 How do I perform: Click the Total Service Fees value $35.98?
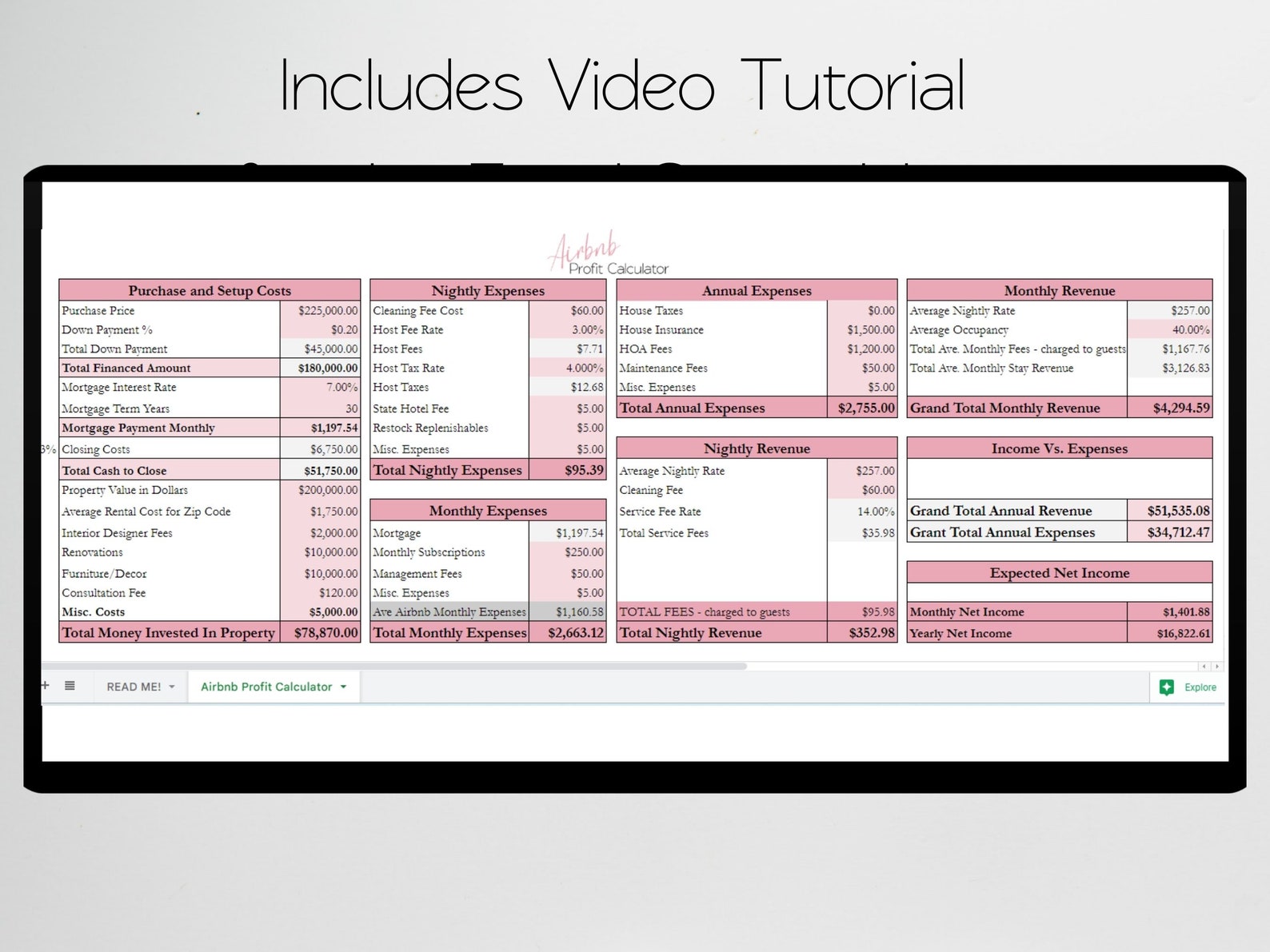(x=862, y=533)
